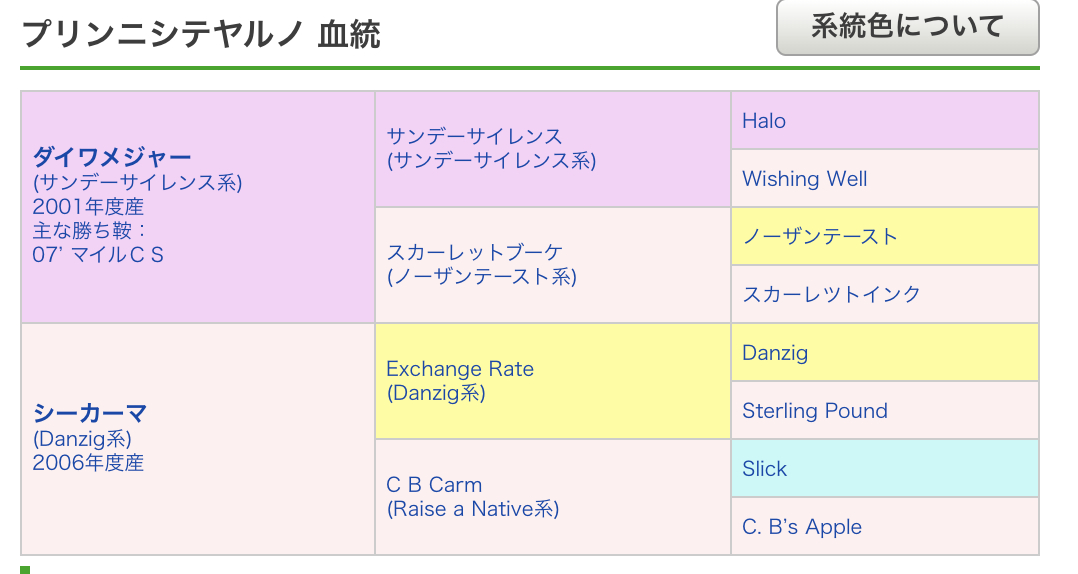Click シーカーマ's 2006年度産 text
1078x574 pixels.
tap(88, 463)
